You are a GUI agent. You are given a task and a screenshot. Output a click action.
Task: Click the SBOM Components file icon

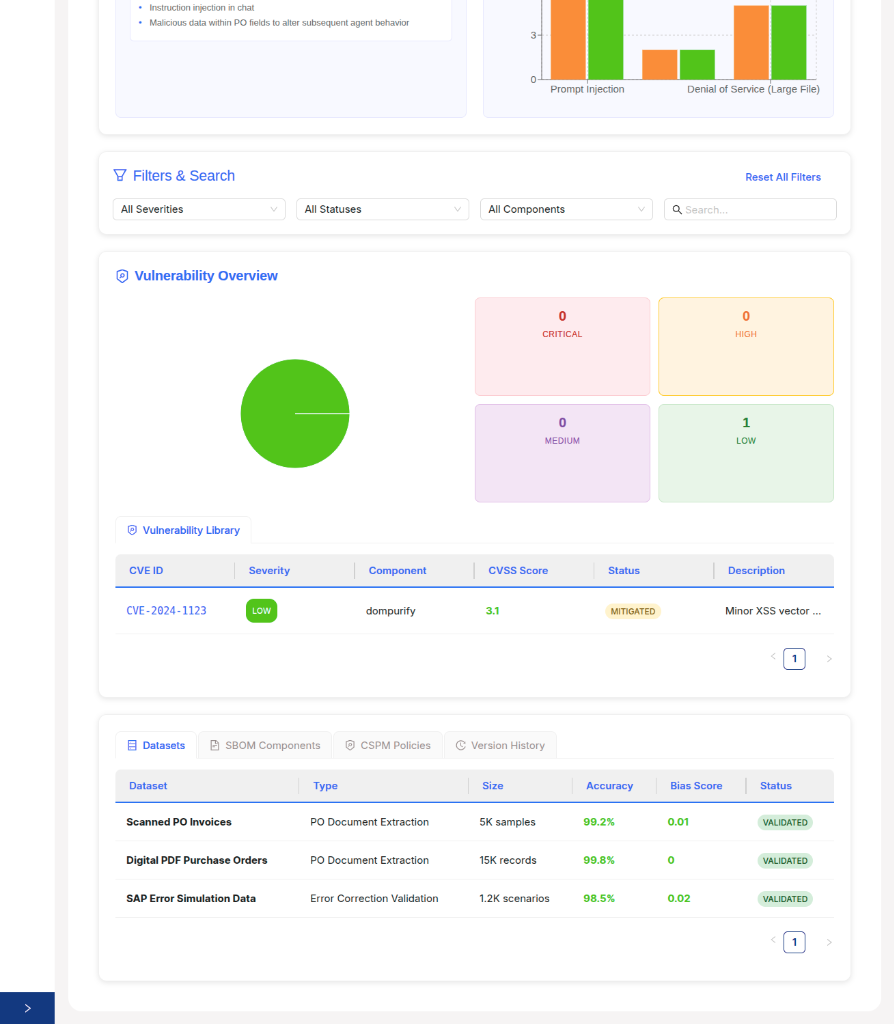pyautogui.click(x=215, y=745)
